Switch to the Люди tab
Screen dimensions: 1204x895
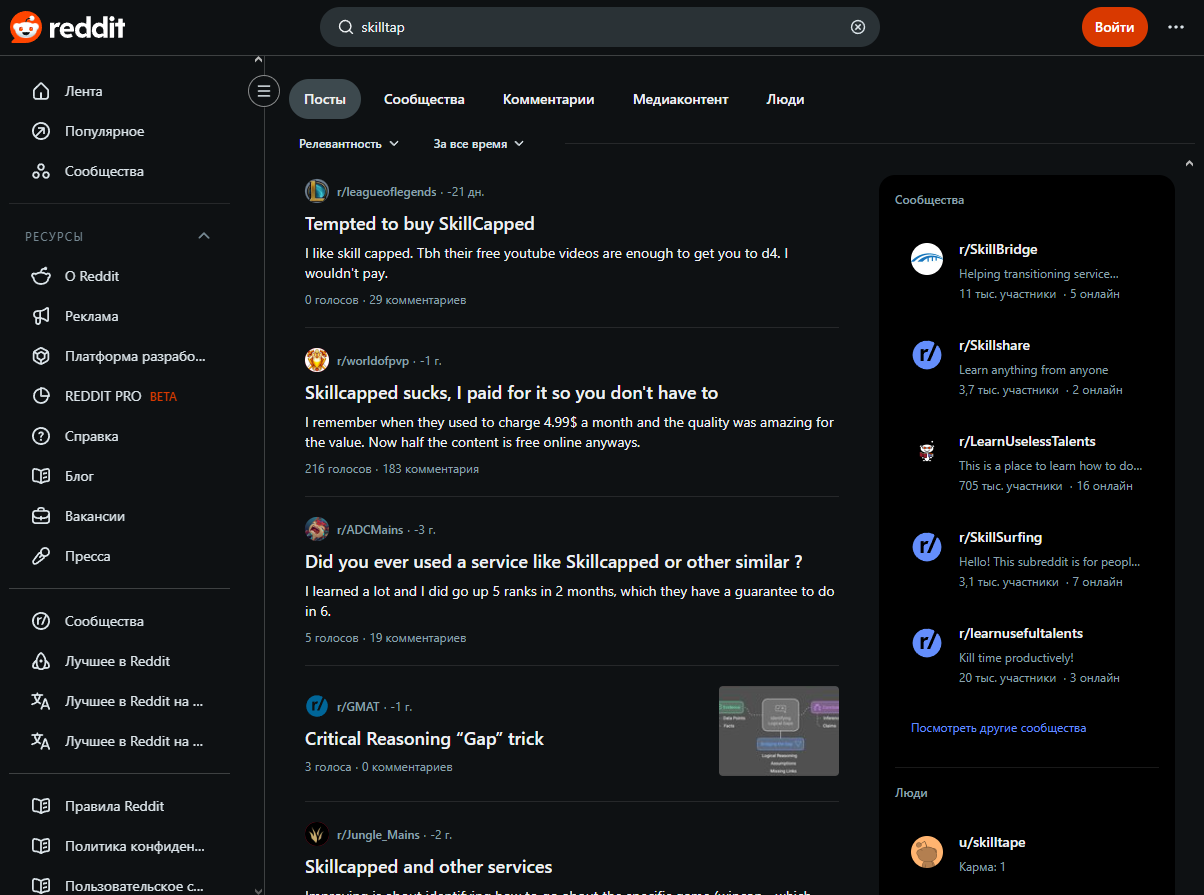click(x=785, y=99)
